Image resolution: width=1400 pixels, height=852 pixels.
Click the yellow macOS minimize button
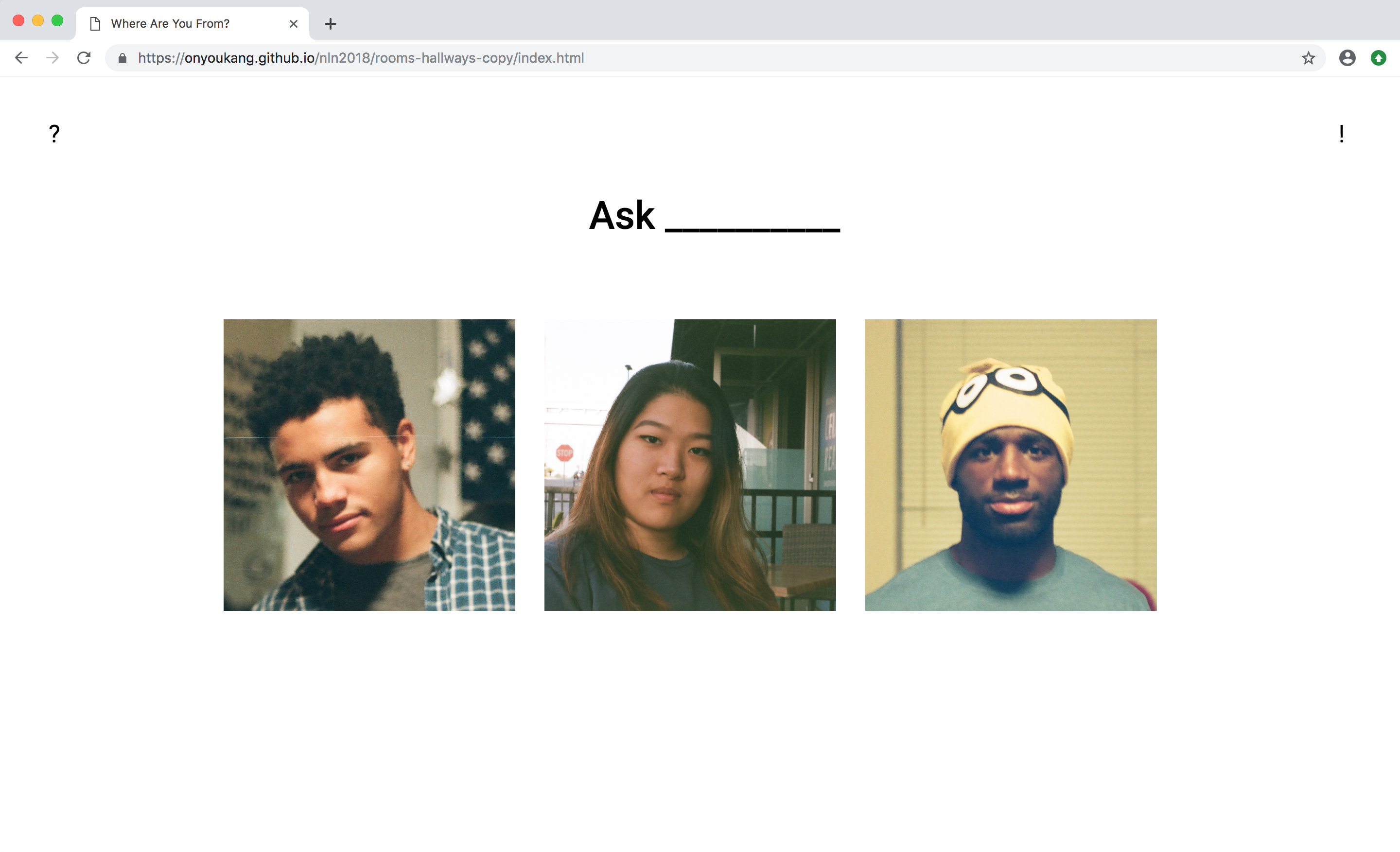(x=38, y=21)
